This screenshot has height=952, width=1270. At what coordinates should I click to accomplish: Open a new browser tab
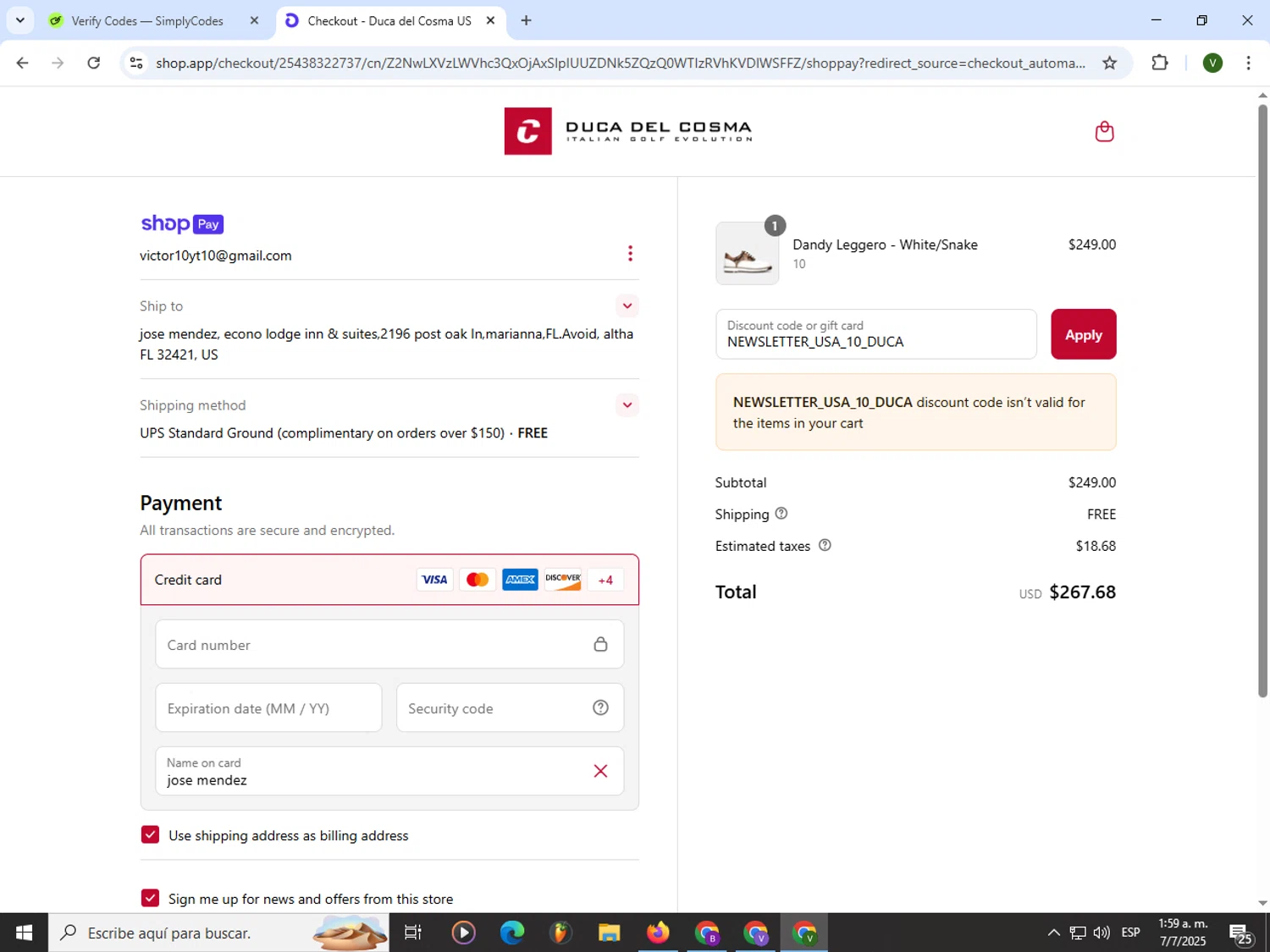point(526,20)
